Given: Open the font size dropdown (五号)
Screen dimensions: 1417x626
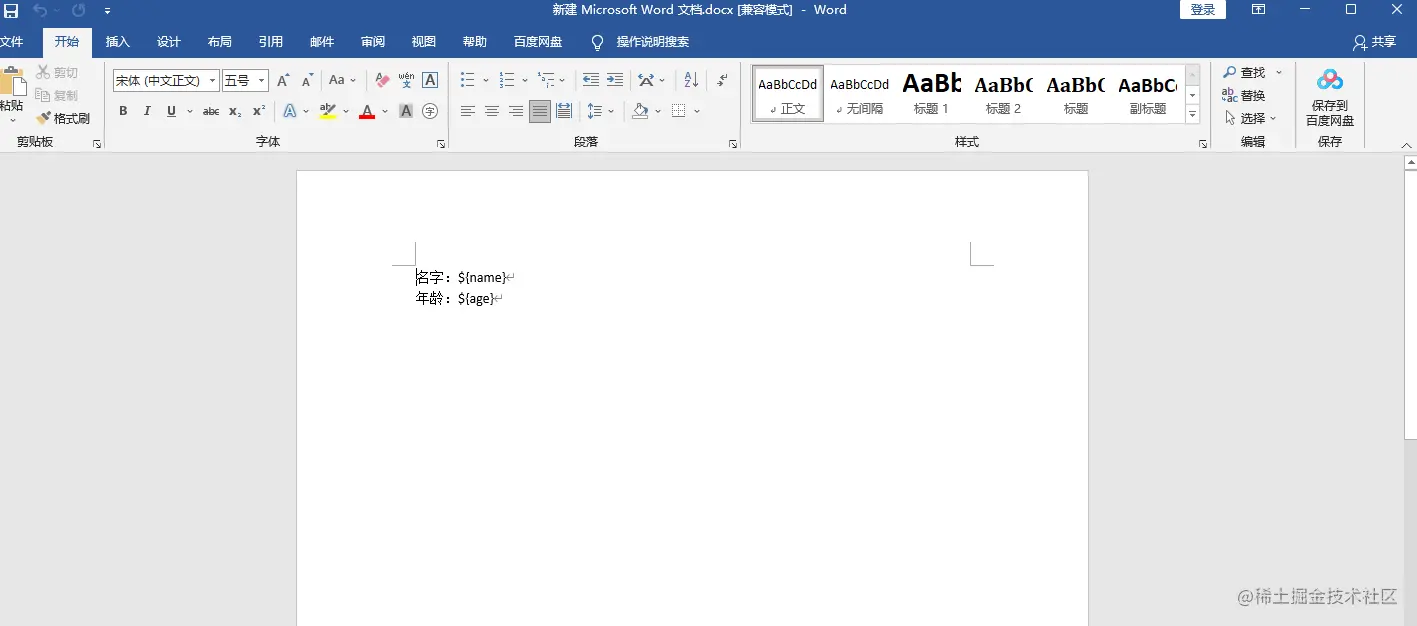Looking at the screenshot, I should [x=262, y=81].
